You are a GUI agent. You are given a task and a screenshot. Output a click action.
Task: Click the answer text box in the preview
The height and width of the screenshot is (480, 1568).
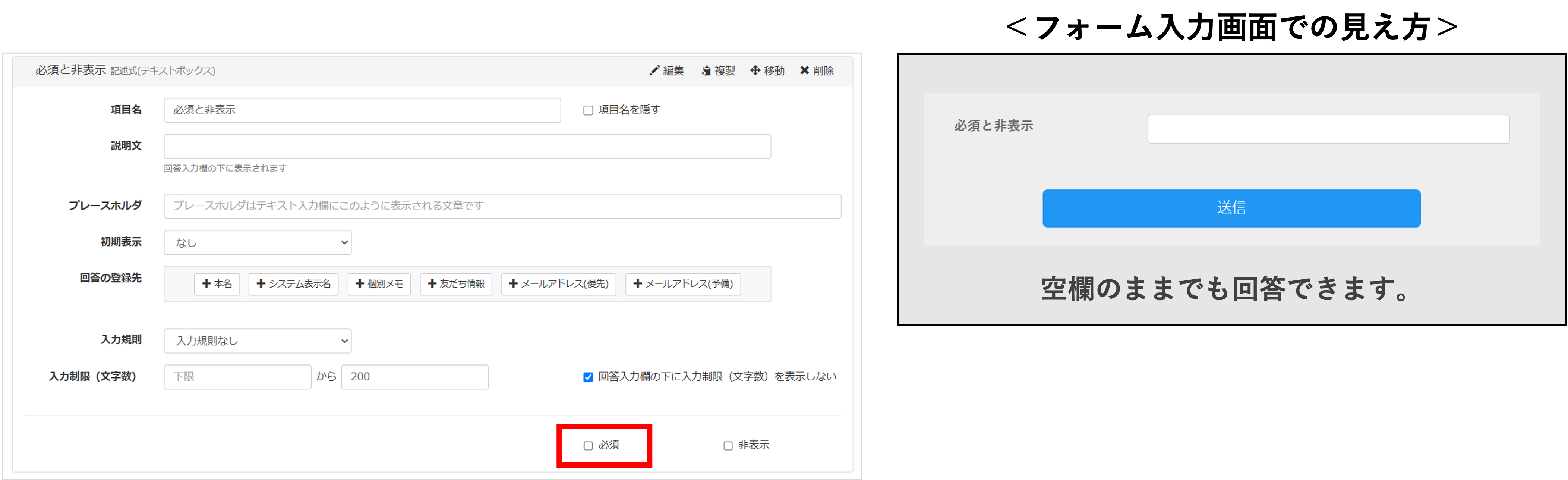click(x=1328, y=129)
